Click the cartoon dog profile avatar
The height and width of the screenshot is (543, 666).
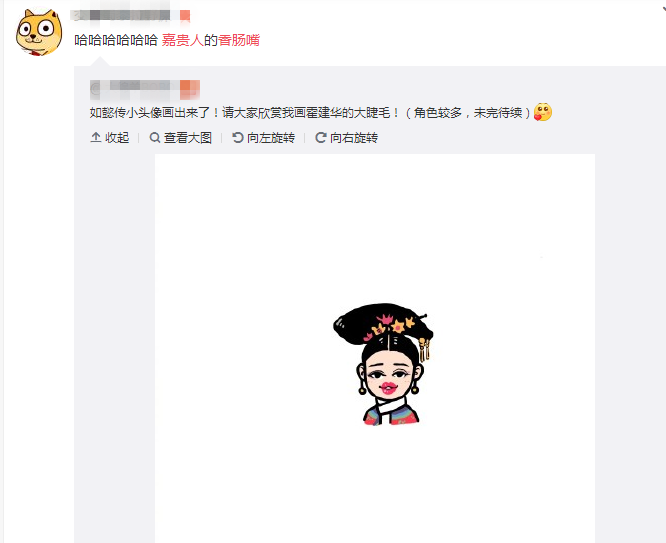(39, 32)
